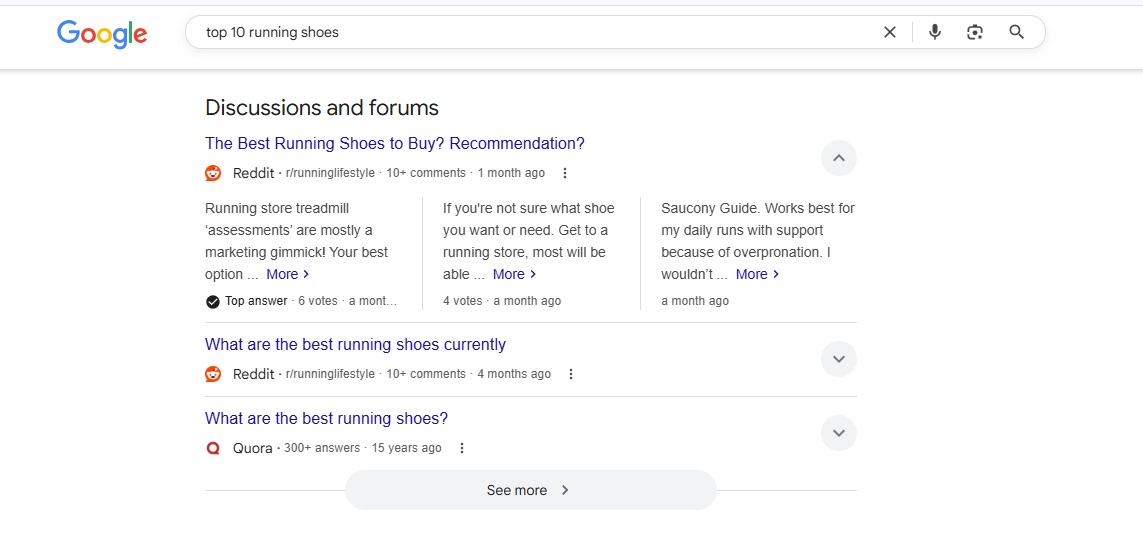Click the Google logo

click(102, 33)
